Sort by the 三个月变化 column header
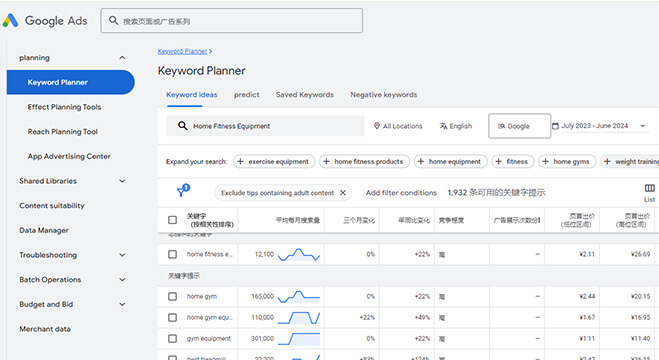The image size is (659, 360). [x=358, y=220]
